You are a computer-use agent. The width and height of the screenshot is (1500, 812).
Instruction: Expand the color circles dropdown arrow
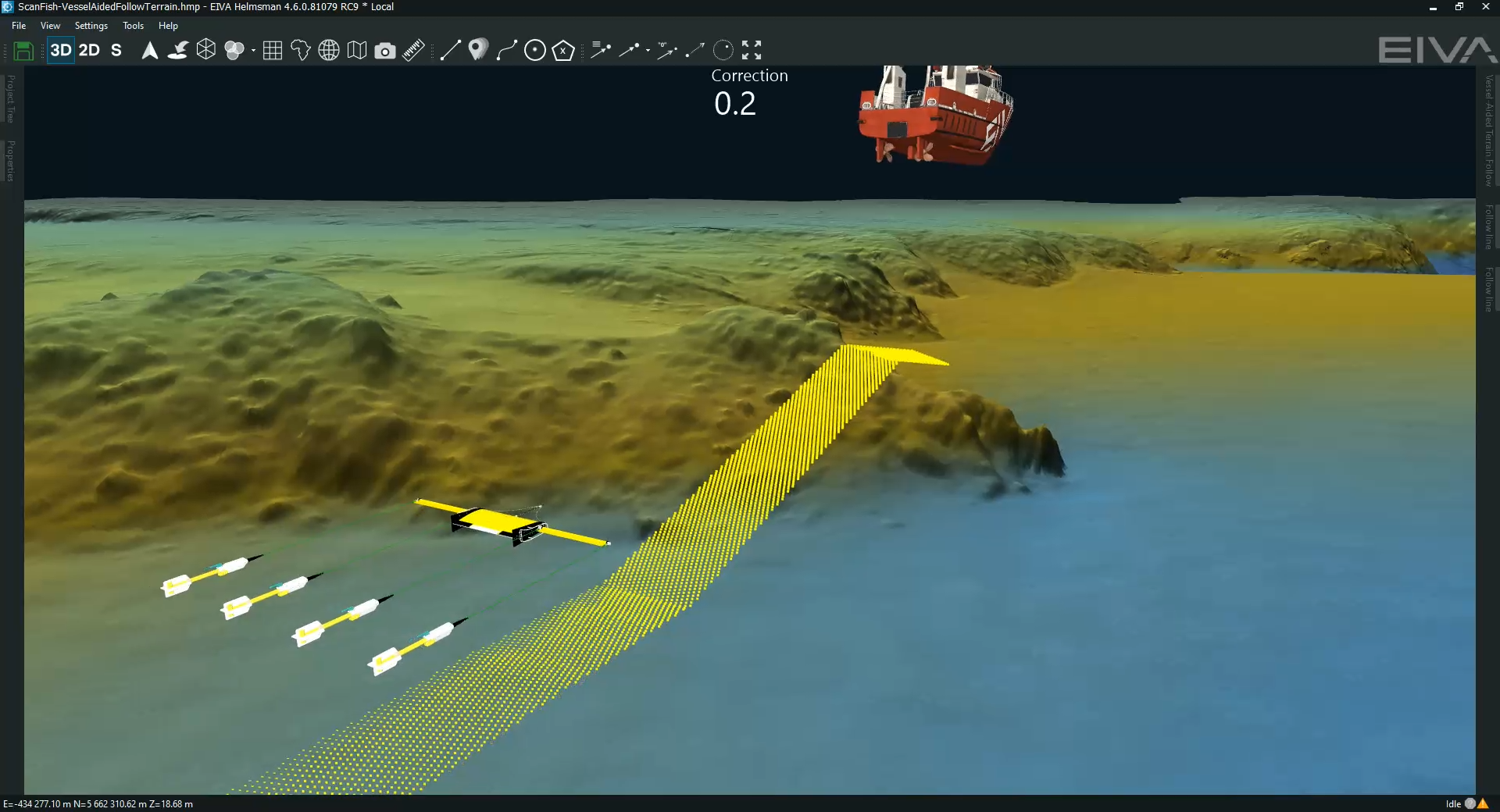pyautogui.click(x=253, y=52)
